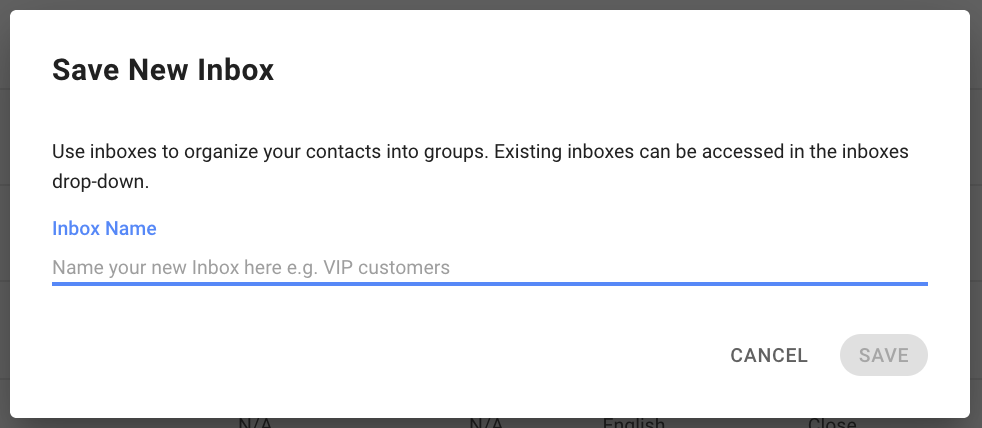Cancel the Save New Inbox dialog
The width and height of the screenshot is (982, 428).
(768, 355)
